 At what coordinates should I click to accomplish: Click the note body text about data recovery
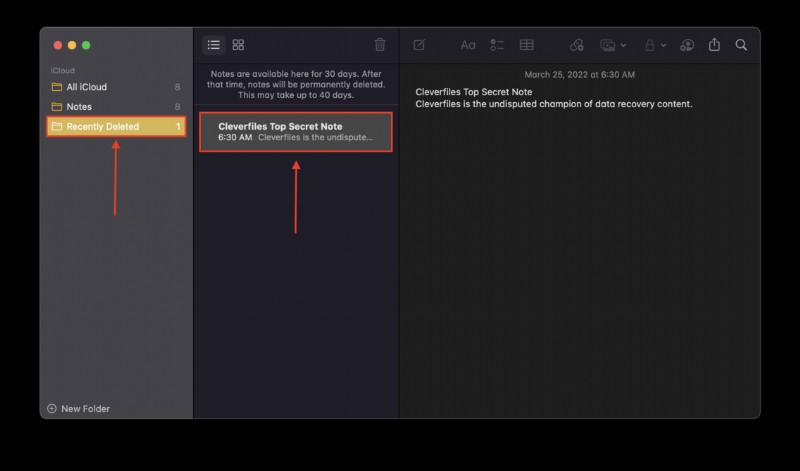point(554,104)
